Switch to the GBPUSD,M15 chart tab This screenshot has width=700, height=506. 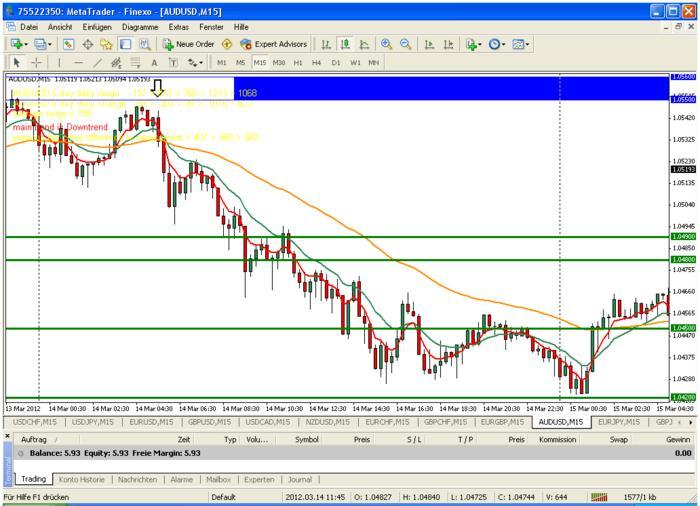(209, 422)
